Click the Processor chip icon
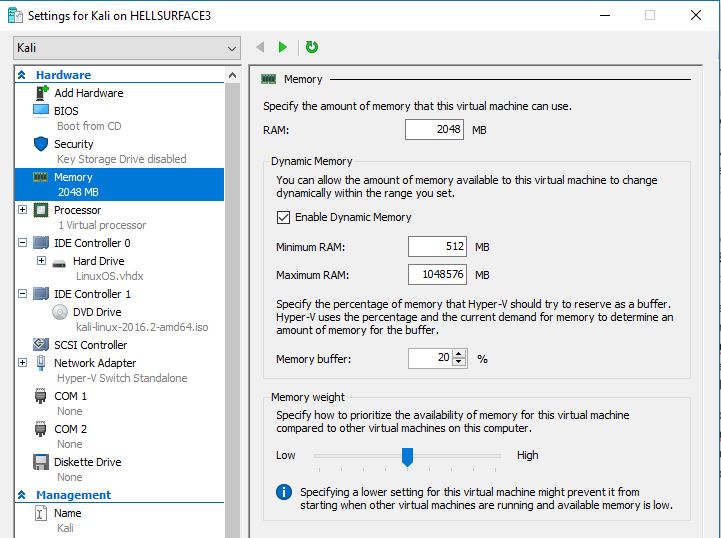The image size is (721, 538). (x=41, y=210)
